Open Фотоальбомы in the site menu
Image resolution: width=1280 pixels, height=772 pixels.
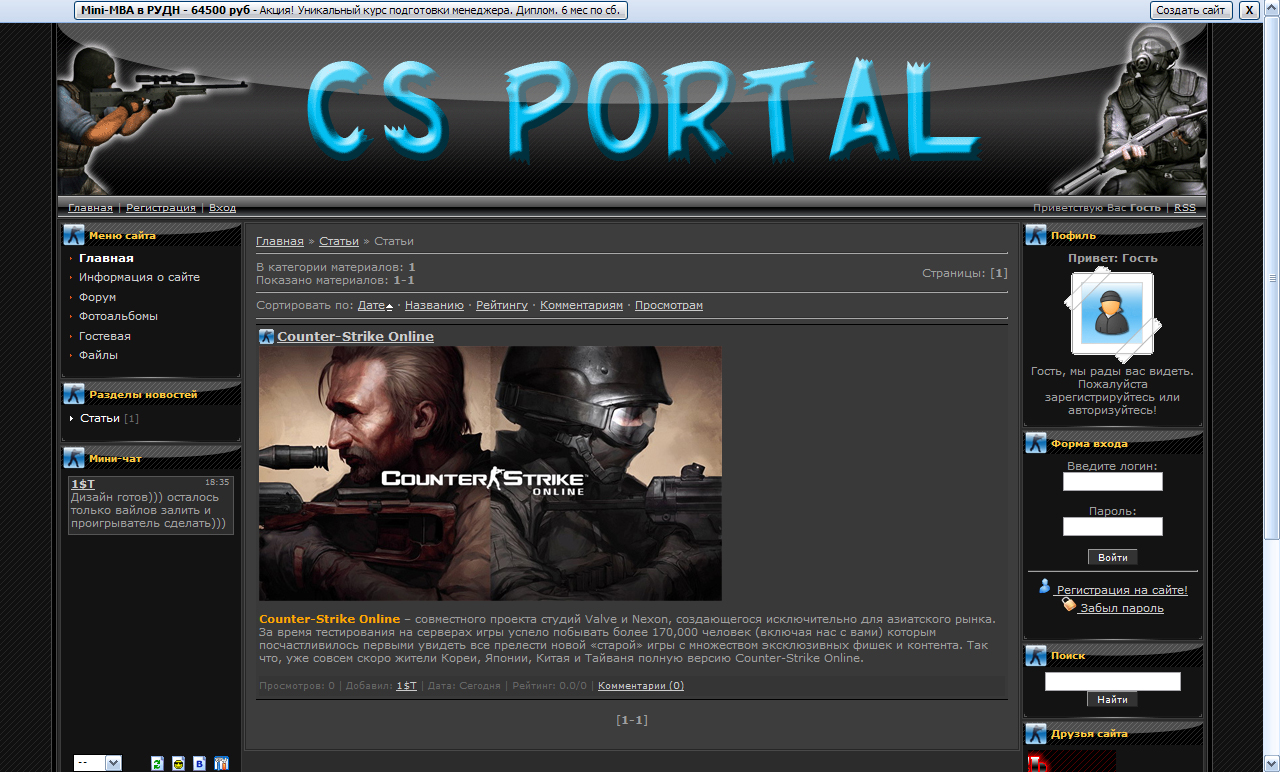118,316
